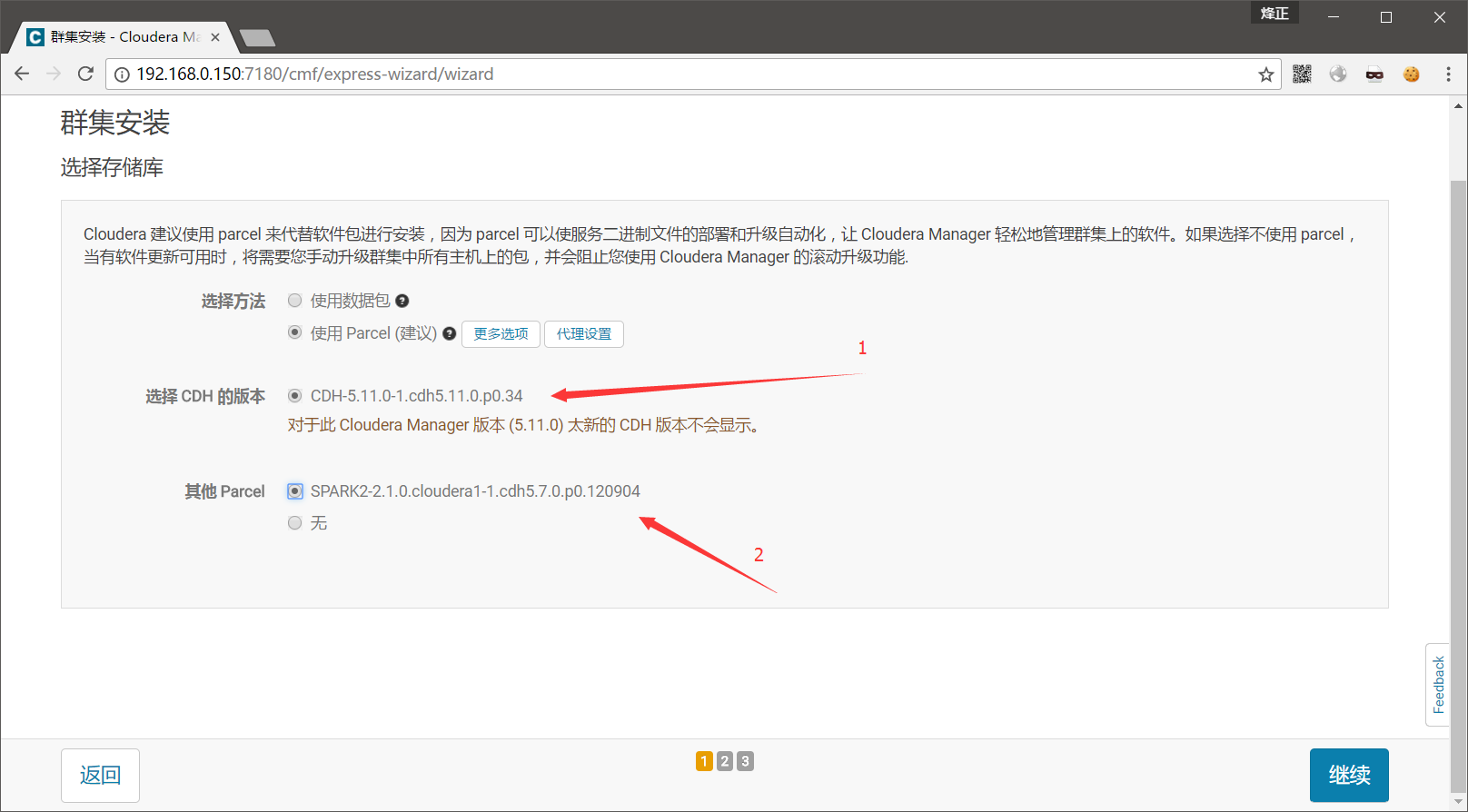Open the cookie extension icon
Screen dimensions: 1468x812
[1411, 74]
